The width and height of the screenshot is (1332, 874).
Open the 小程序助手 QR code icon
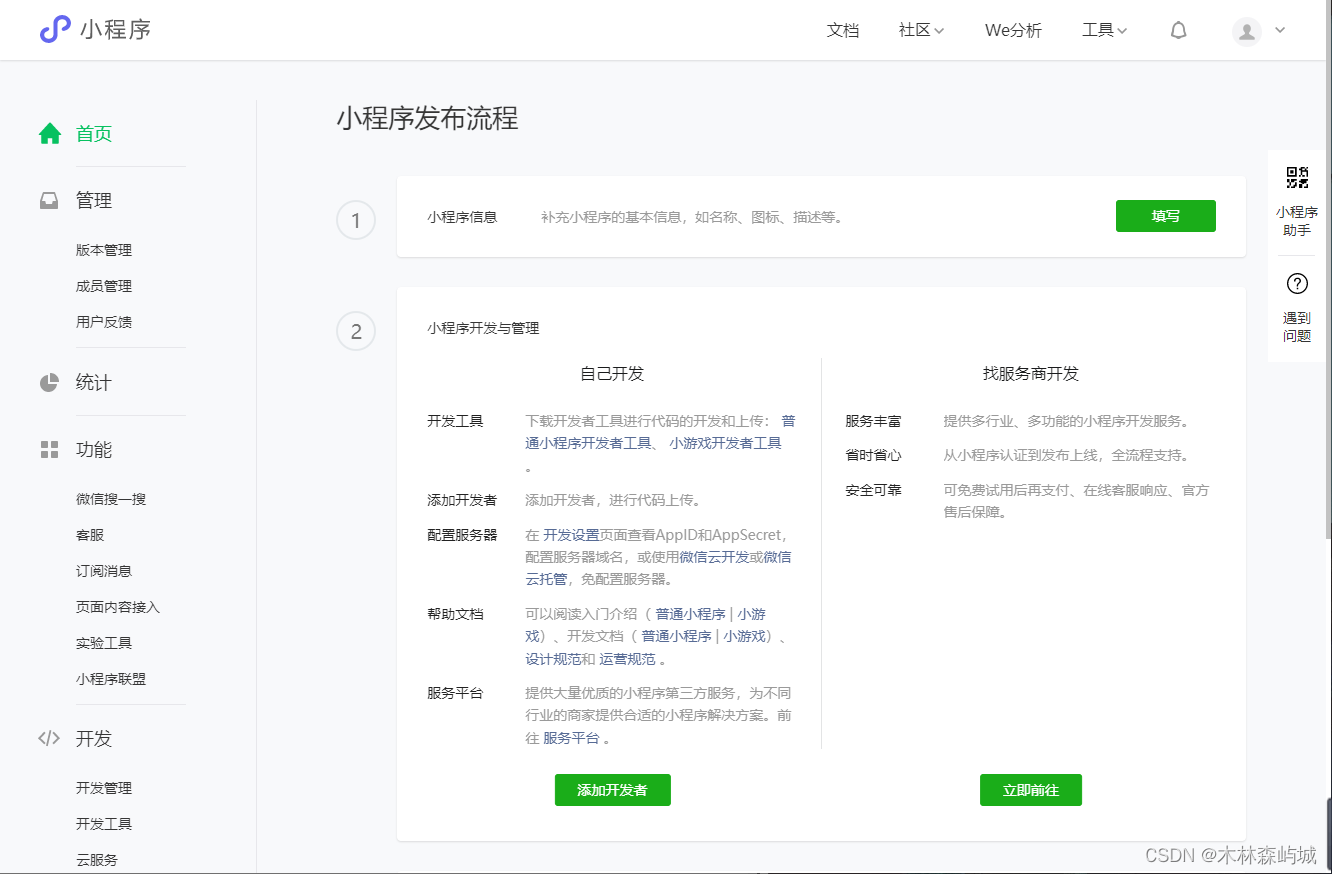(1296, 178)
